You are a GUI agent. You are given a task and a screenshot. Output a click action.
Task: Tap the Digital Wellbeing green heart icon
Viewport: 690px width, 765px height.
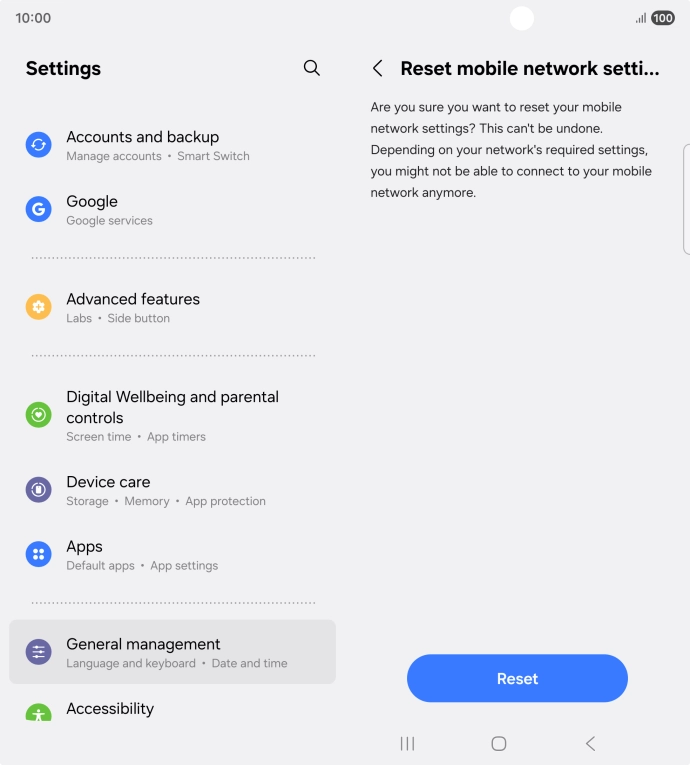pos(39,415)
